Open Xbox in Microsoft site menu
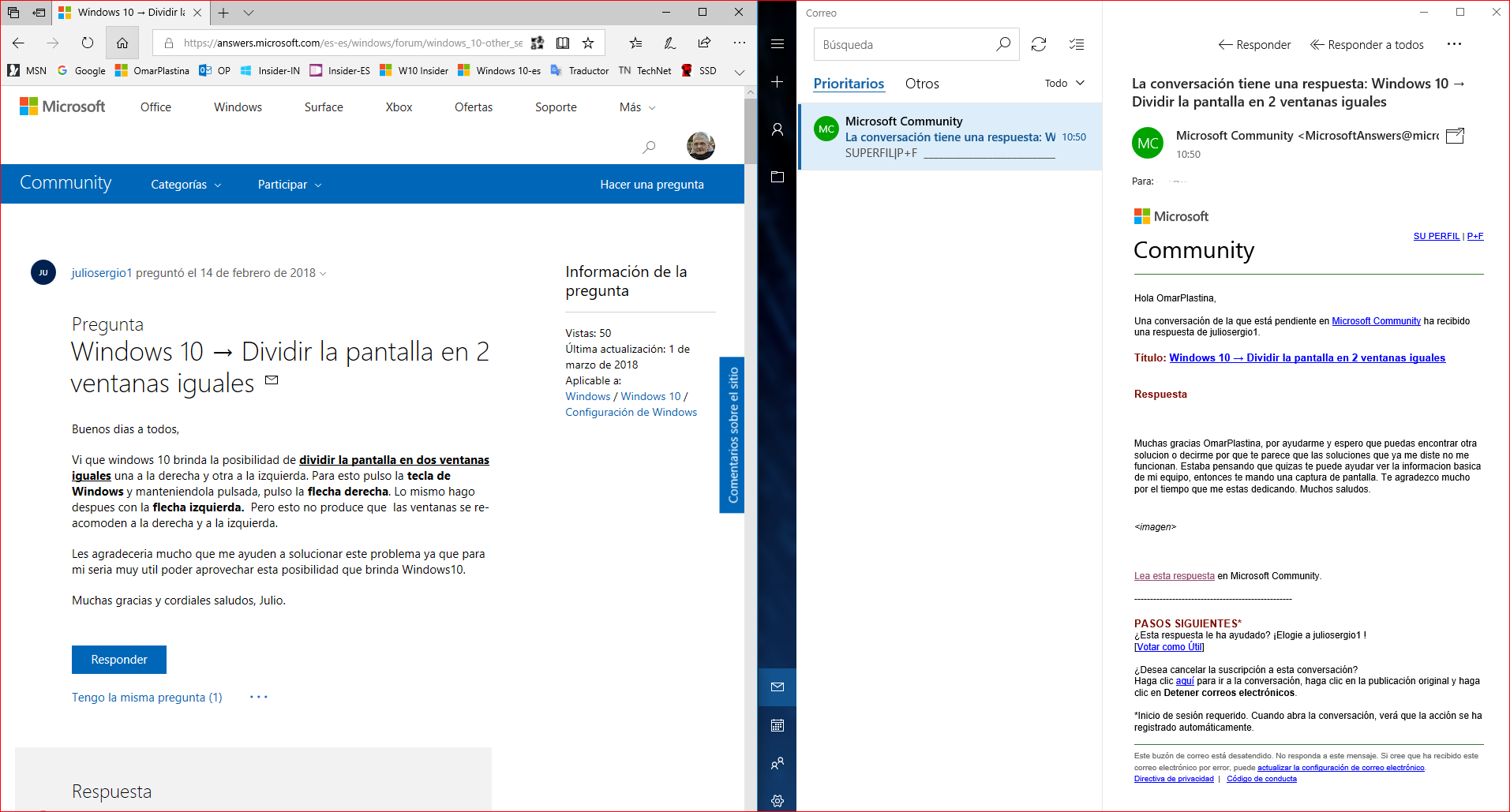Screen dimensions: 1510x812 [x=399, y=107]
